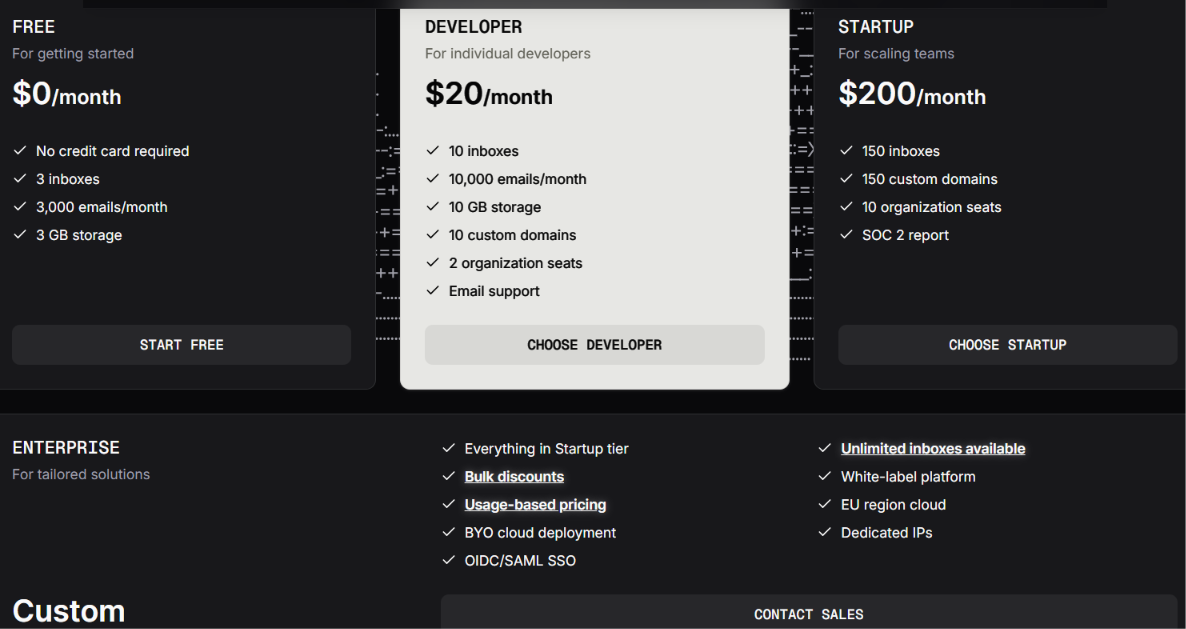Viewport: 1186px width, 629px height.
Task: Click checkmark beside 10 GB storage
Action: 433,206
